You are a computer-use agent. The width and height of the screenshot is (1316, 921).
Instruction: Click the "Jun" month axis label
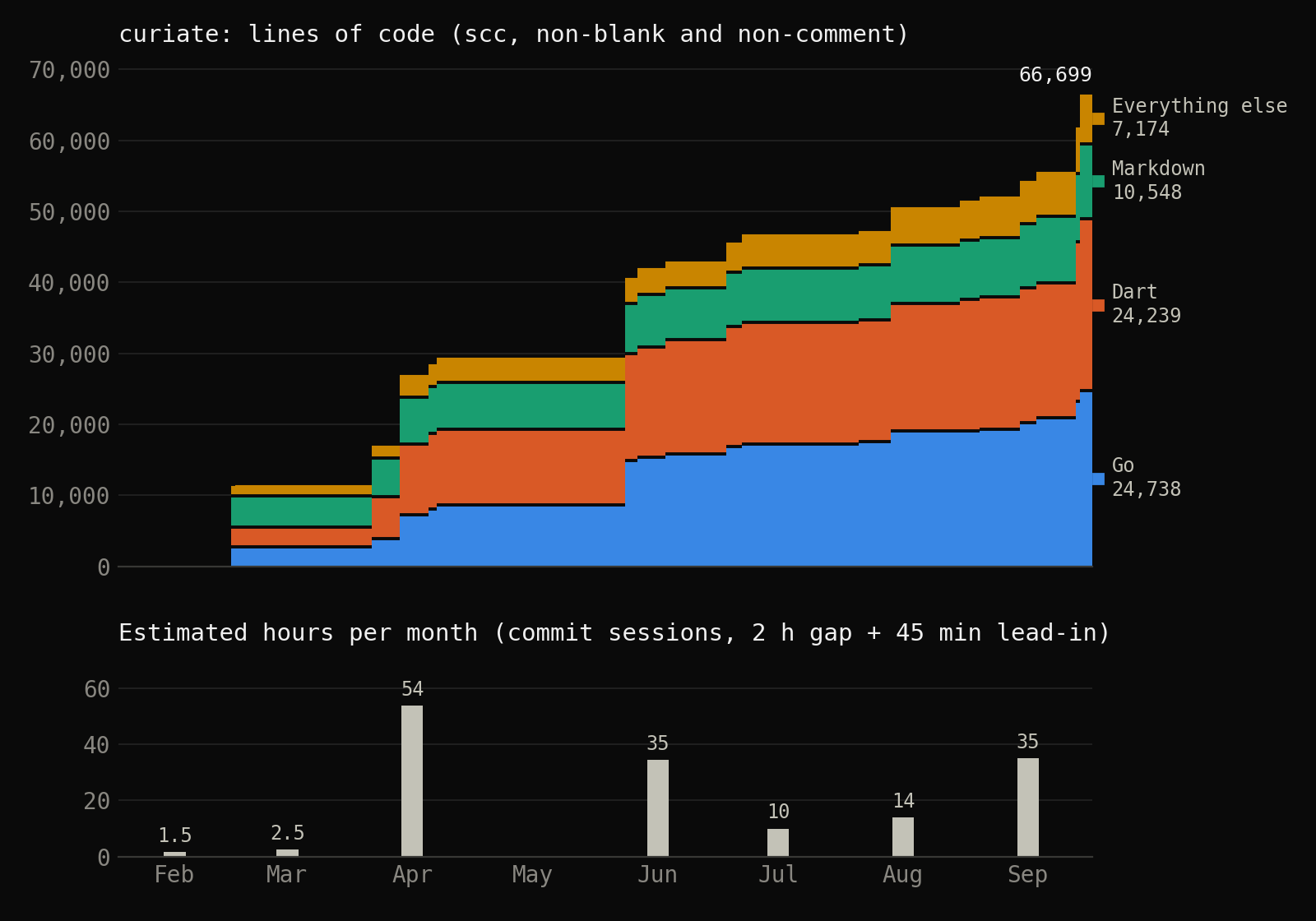[658, 875]
